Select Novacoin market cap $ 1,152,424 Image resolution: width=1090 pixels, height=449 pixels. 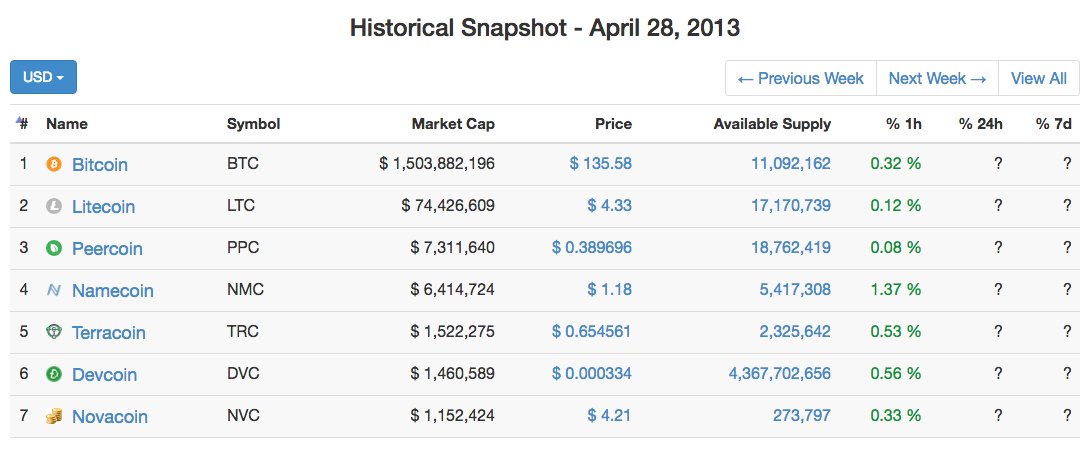click(x=453, y=416)
